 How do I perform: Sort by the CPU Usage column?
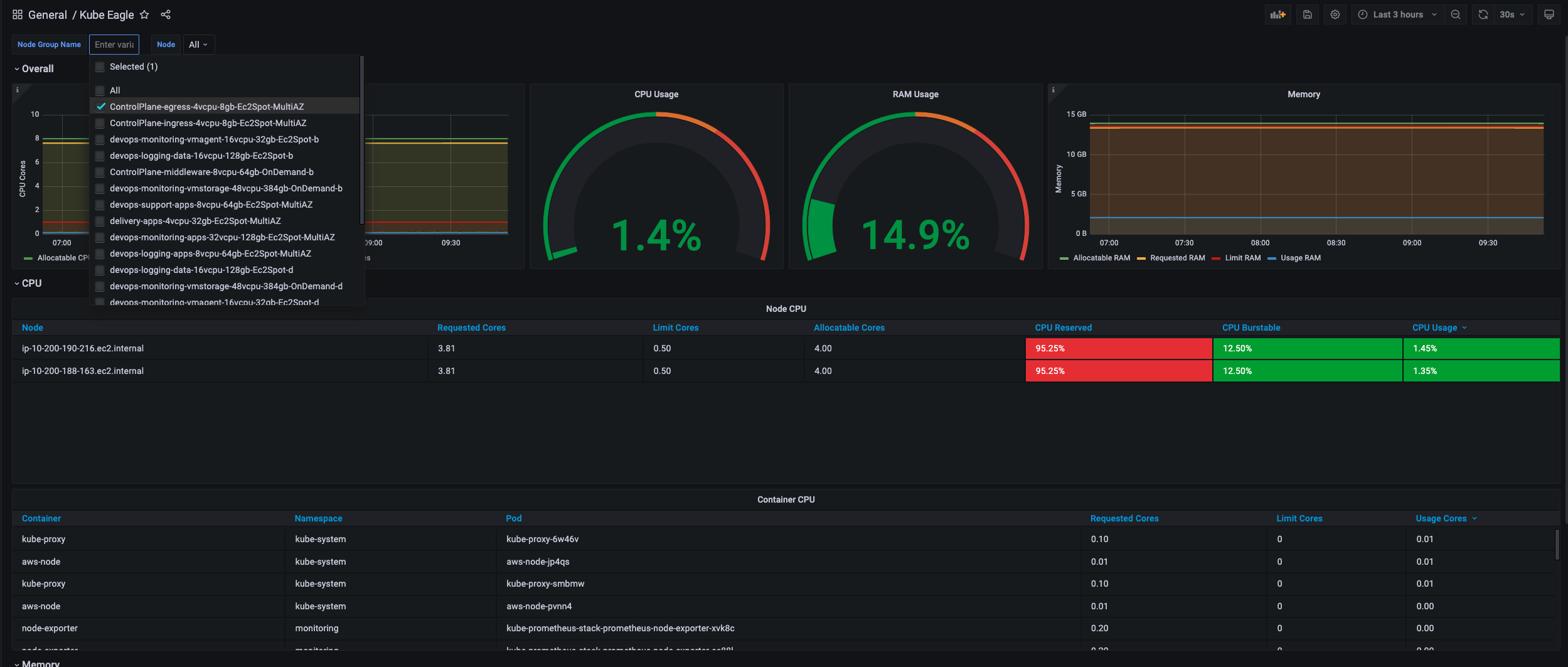1440,328
